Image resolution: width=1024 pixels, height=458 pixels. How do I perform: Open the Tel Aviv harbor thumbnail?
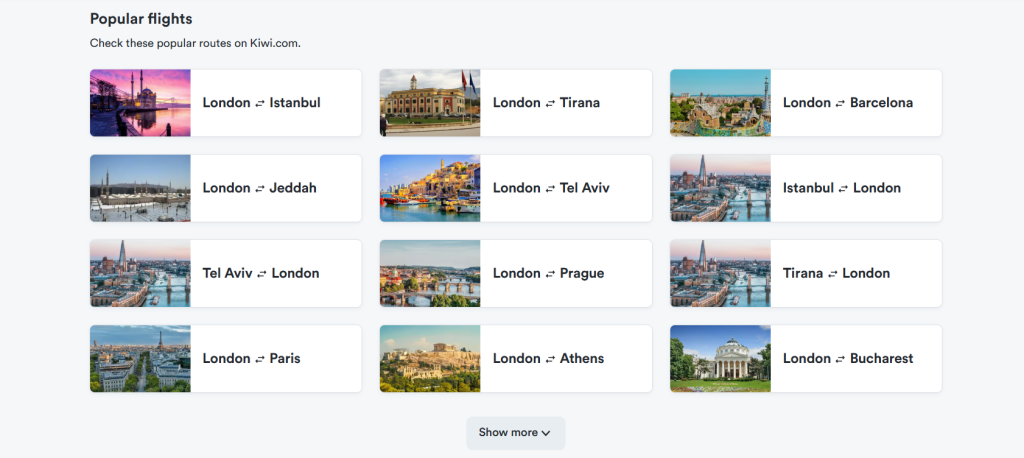tap(430, 188)
